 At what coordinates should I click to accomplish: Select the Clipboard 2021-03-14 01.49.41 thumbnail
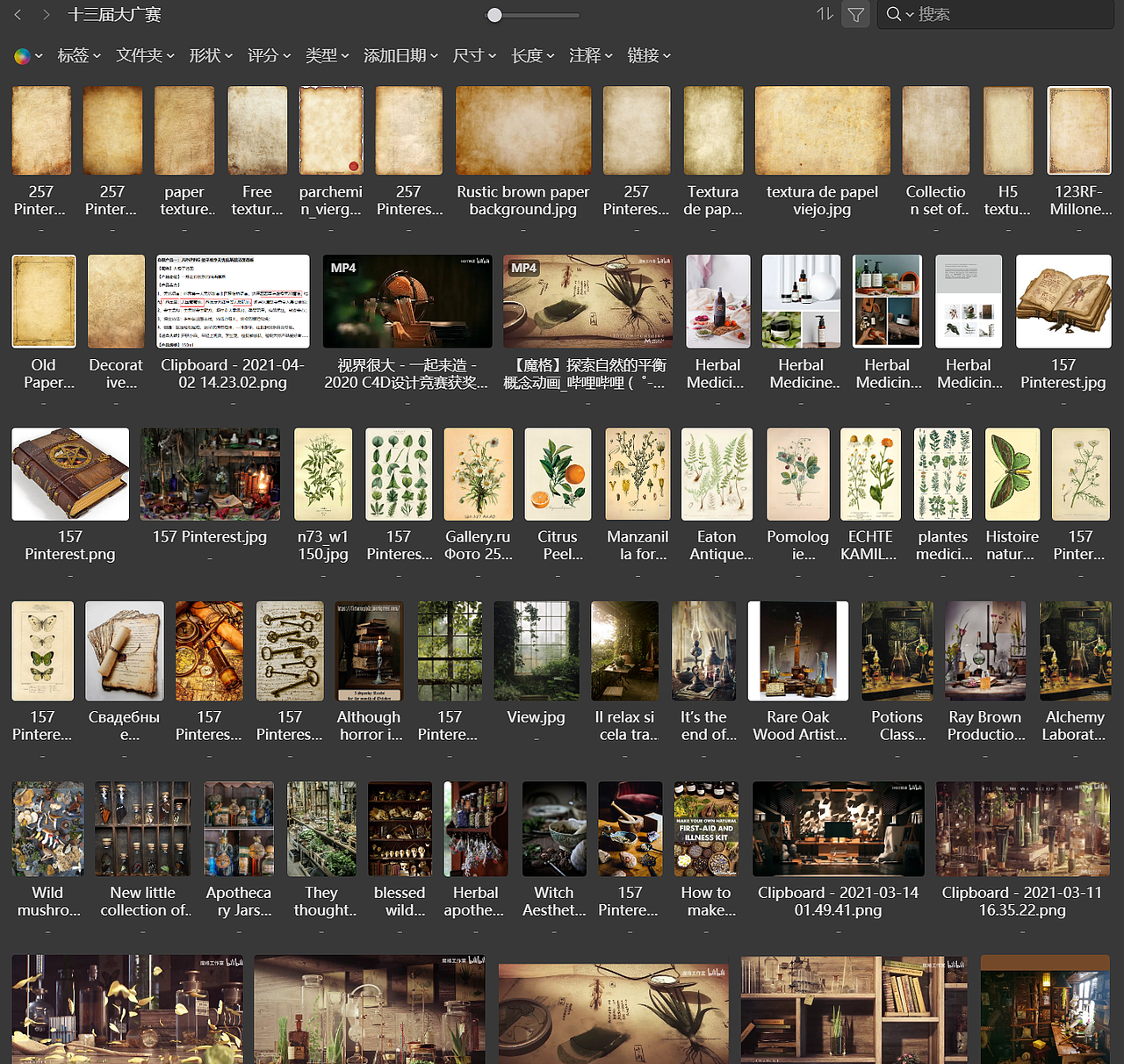(x=838, y=830)
